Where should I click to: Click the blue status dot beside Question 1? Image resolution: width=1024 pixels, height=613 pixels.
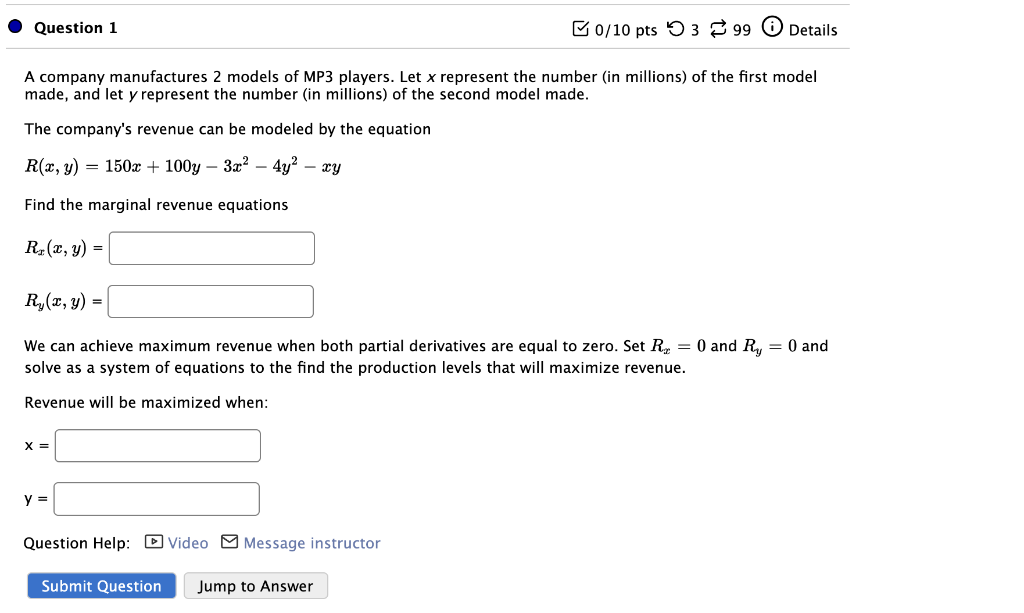[x=14, y=27]
